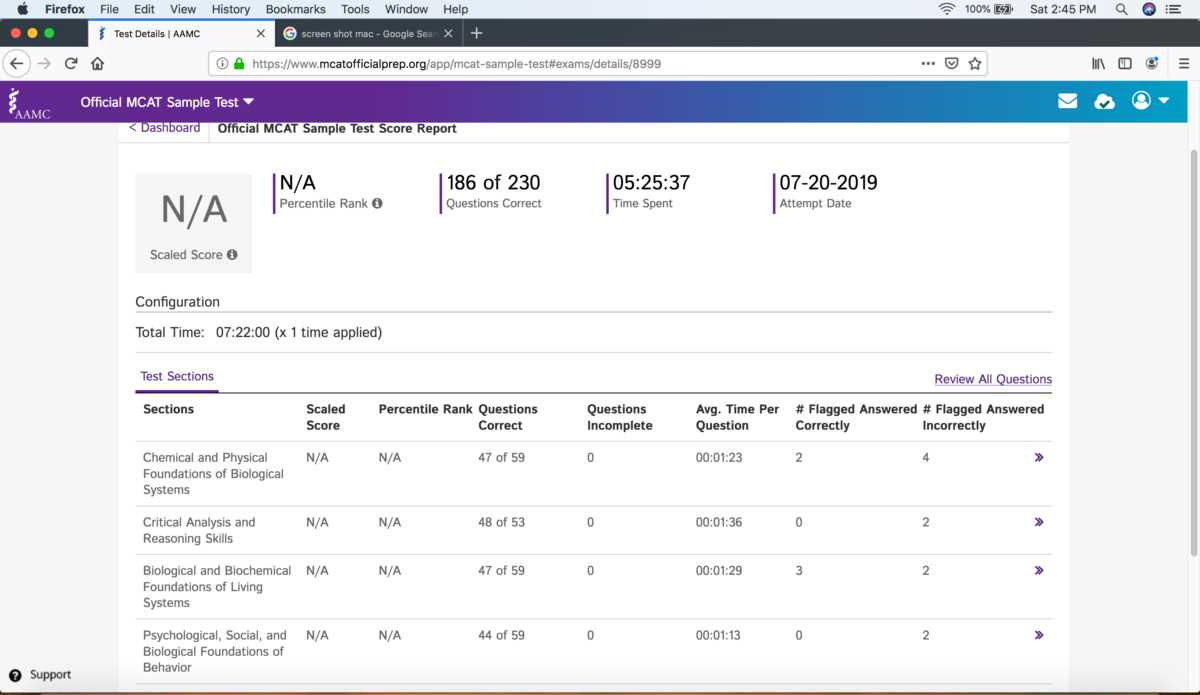Click Chemical and Physical Foundations section name
Image resolution: width=1200 pixels, height=695 pixels.
click(x=213, y=474)
